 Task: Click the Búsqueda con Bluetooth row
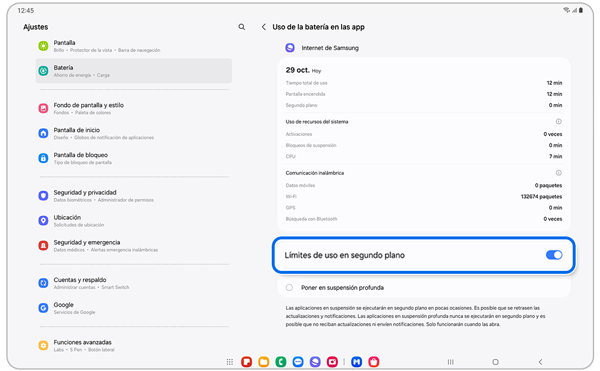tap(424, 219)
